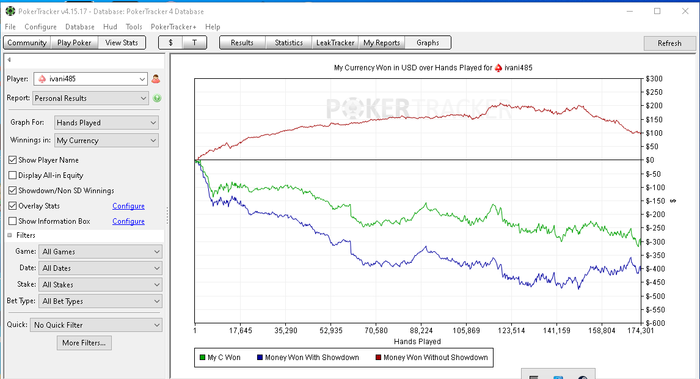Viewport: 700px width, 379px height.
Task: Open the Game filter dropdown
Action: click(x=100, y=252)
